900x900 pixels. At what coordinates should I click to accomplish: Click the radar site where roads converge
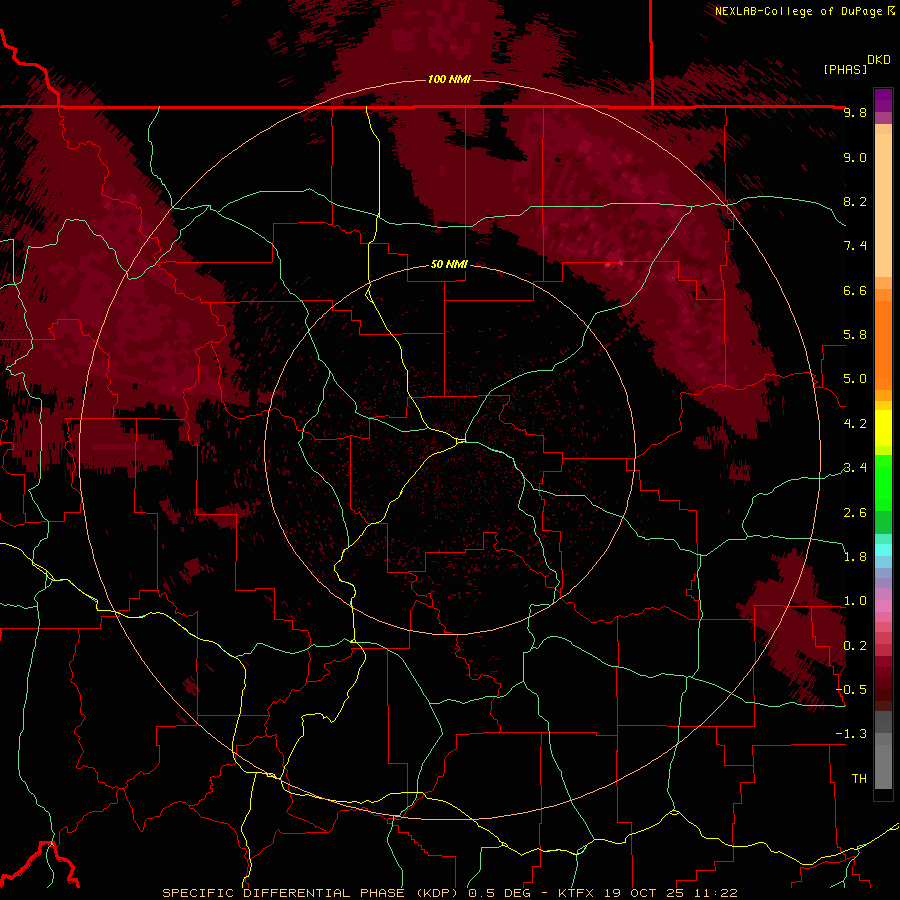click(x=461, y=441)
